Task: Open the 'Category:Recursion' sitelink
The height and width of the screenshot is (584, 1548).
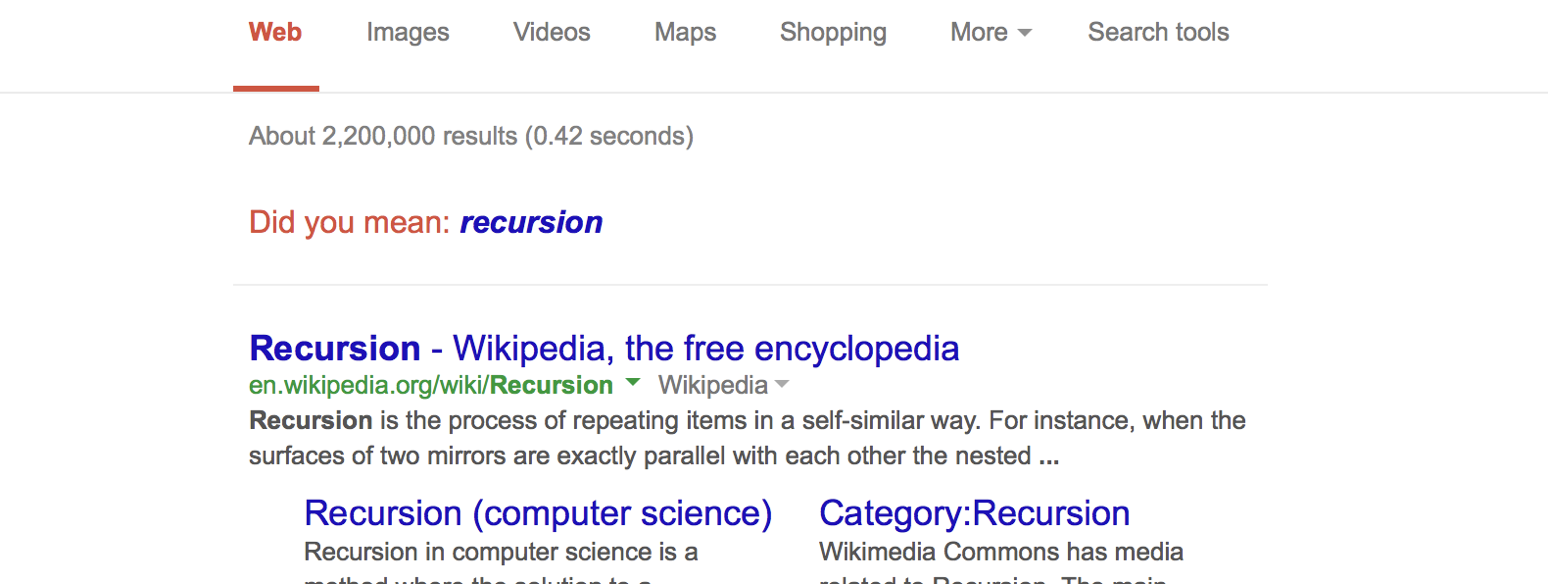Action: [974, 512]
